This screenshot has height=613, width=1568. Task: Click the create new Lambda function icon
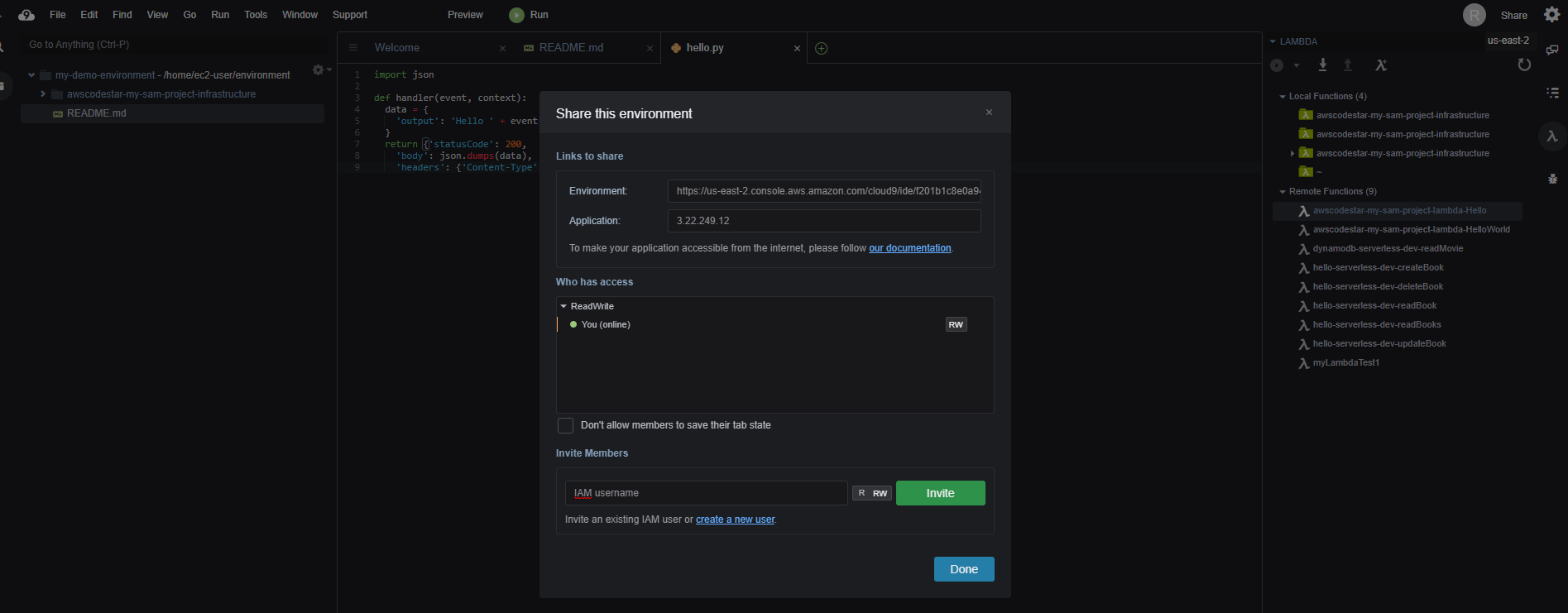pyautogui.click(x=1381, y=65)
